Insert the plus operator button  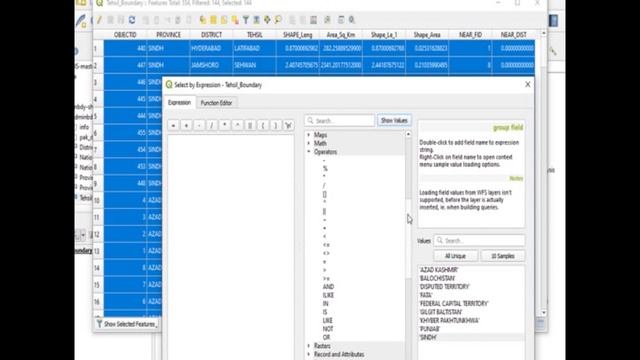click(186, 125)
